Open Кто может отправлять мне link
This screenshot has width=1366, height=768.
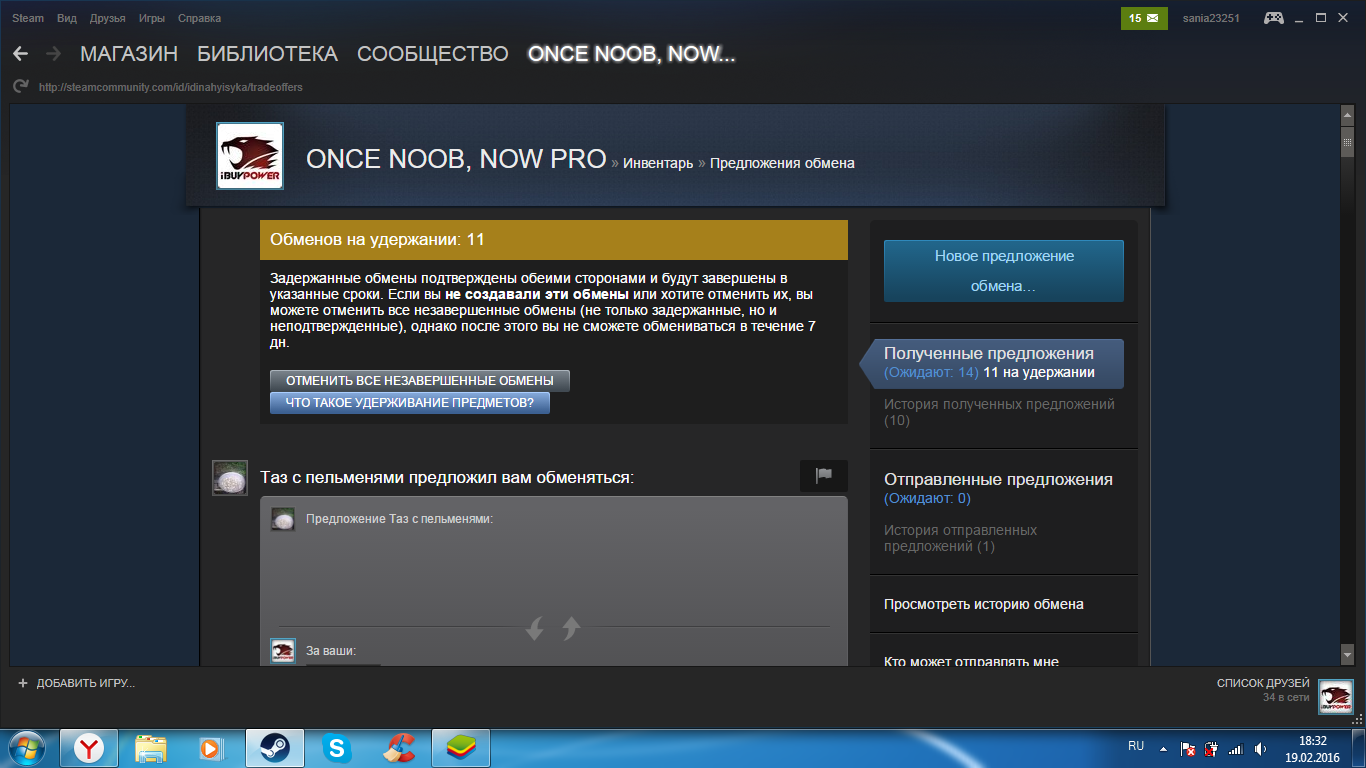tap(971, 660)
